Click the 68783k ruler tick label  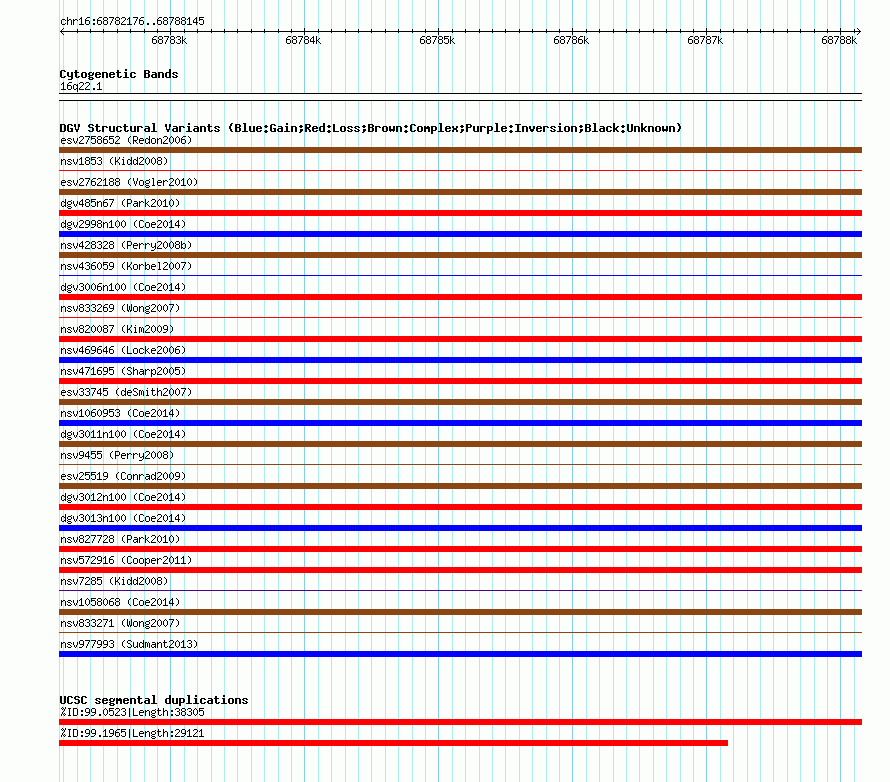[169, 40]
